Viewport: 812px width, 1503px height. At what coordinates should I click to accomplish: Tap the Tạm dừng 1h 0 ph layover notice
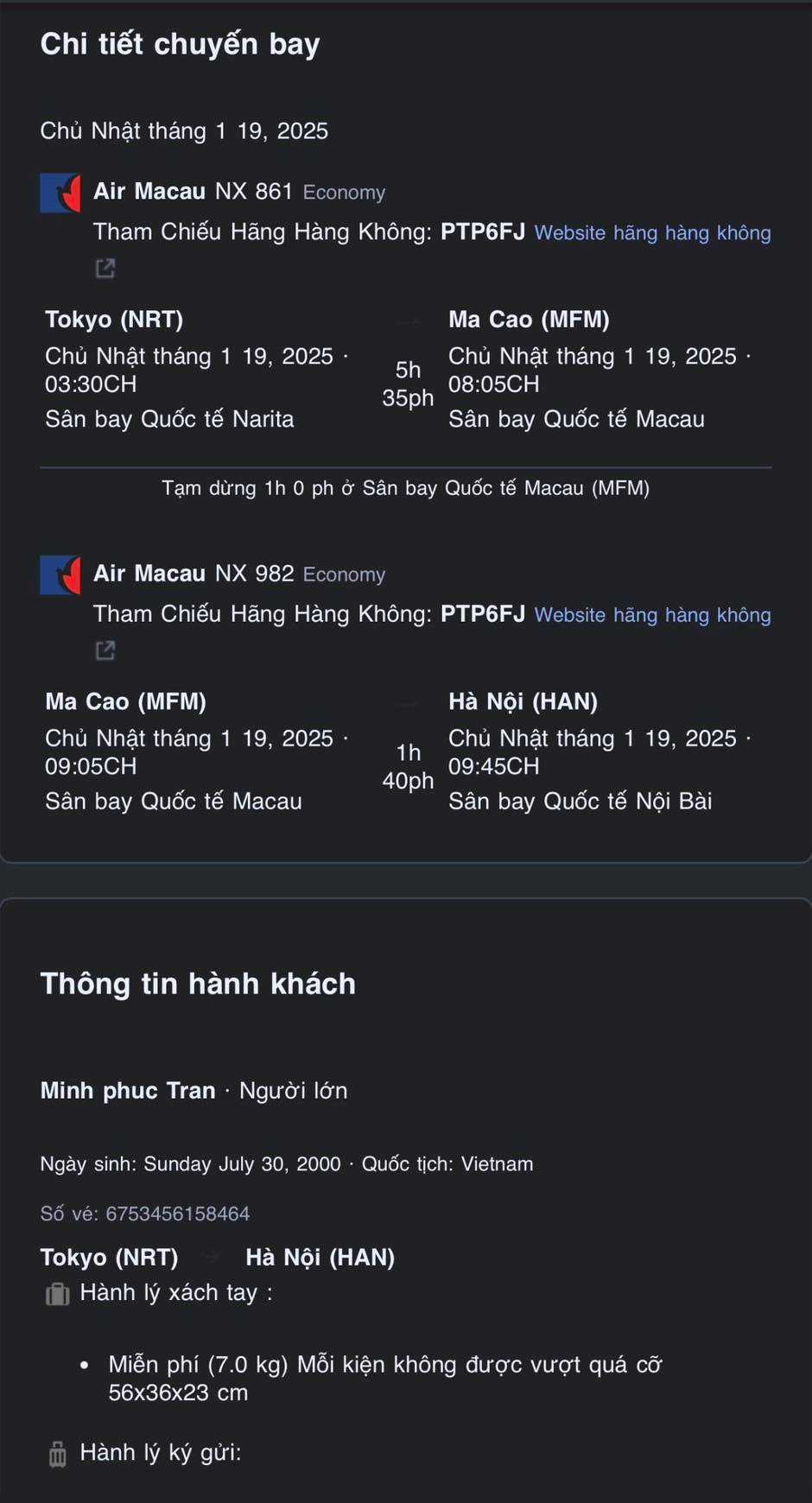[405, 488]
